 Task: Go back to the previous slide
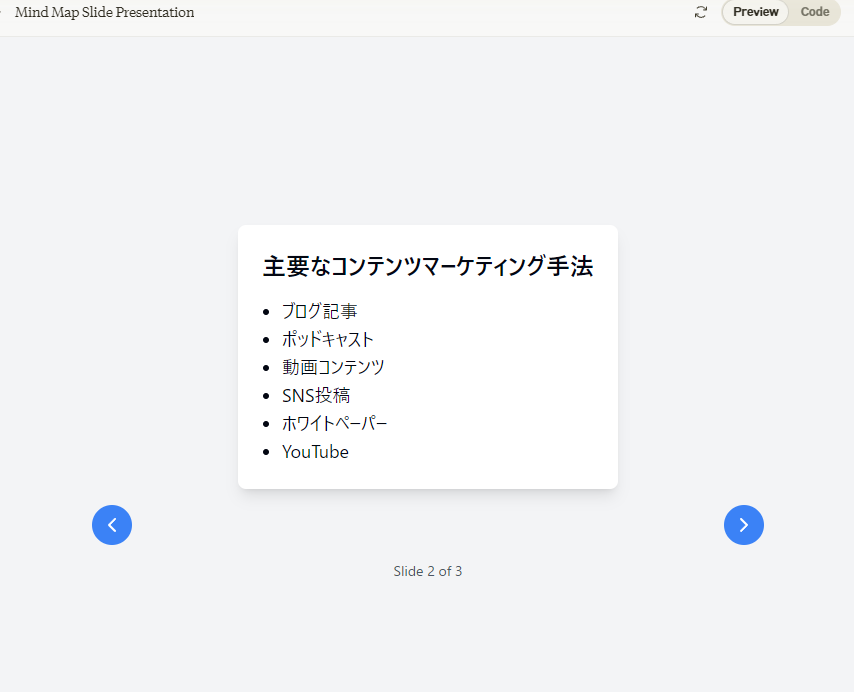tap(112, 525)
